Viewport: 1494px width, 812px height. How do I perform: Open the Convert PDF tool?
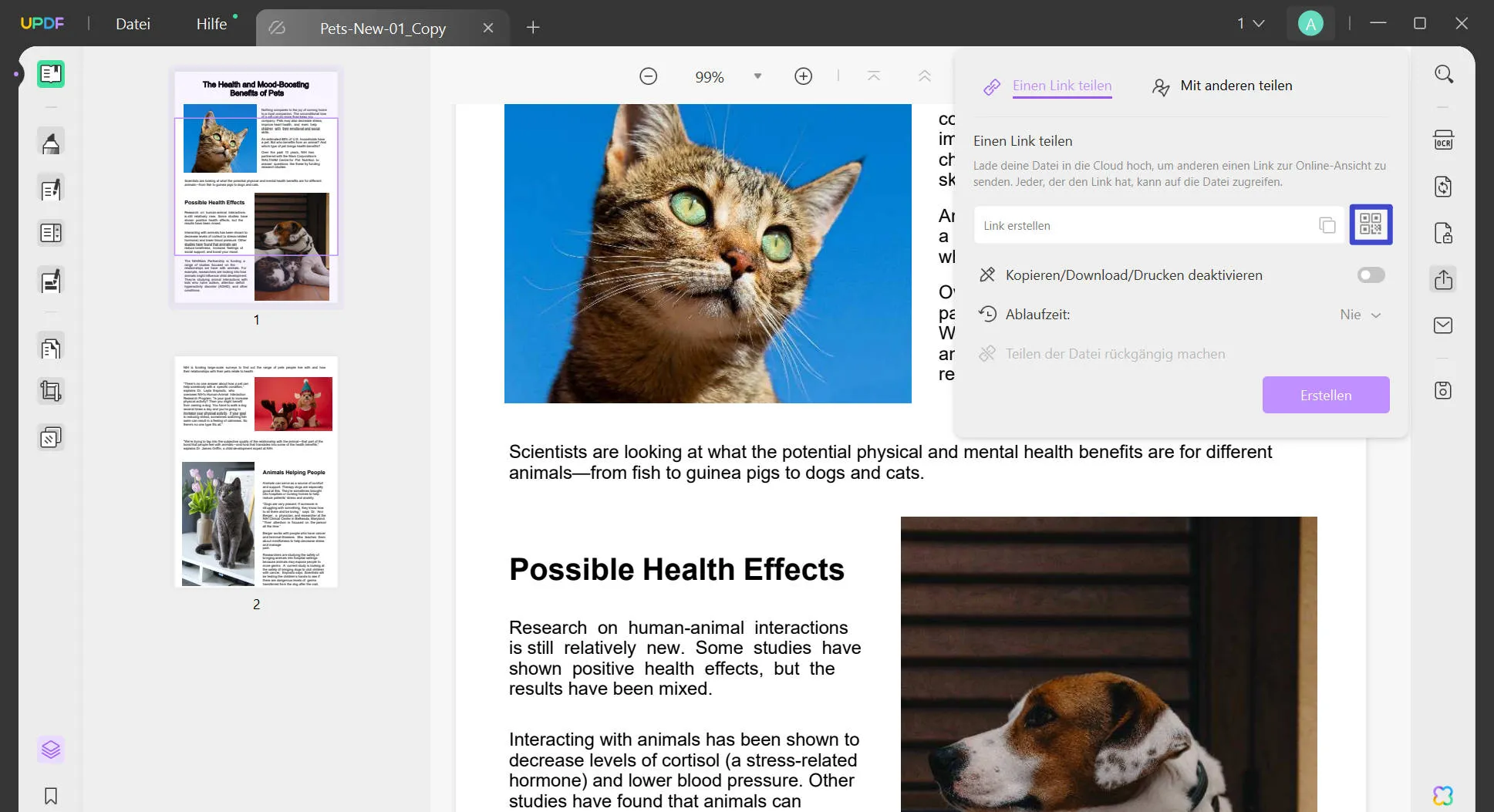pos(1444,187)
